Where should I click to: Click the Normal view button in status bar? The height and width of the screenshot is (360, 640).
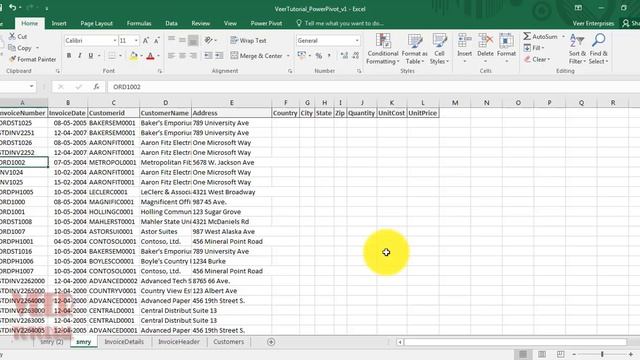pyautogui.click(x=523, y=354)
